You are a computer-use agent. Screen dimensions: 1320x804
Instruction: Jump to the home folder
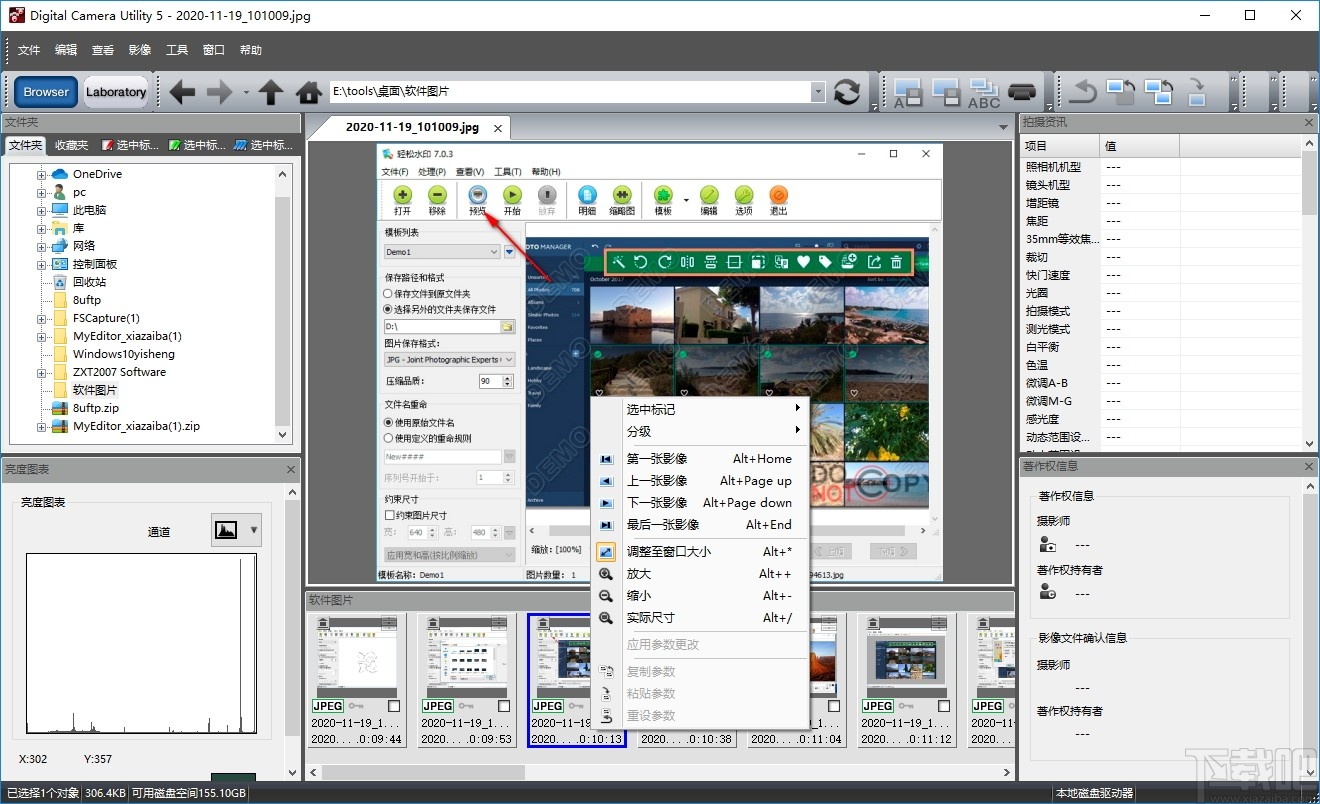[x=309, y=92]
